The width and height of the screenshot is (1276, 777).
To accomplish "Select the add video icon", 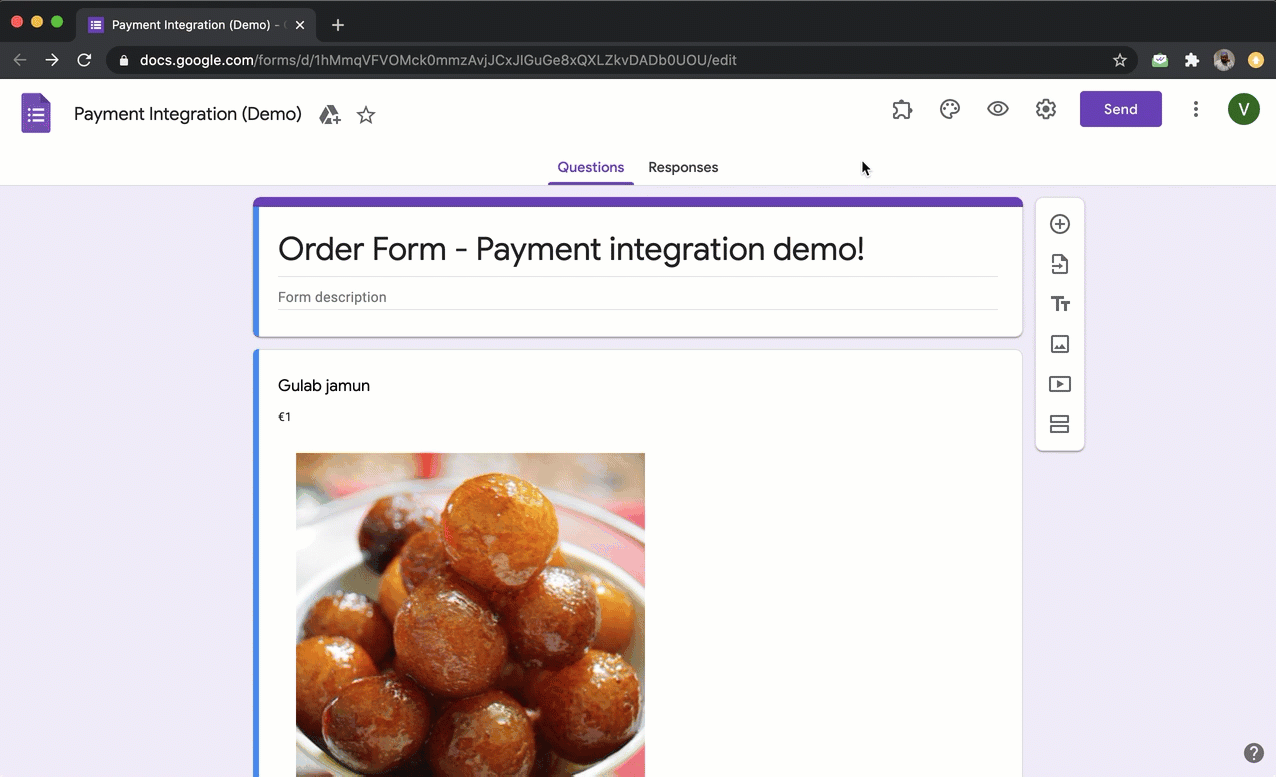I will (x=1060, y=384).
